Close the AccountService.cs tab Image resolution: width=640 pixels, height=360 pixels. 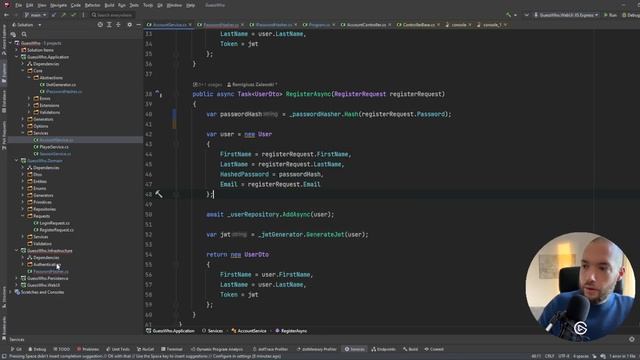[x=190, y=25]
